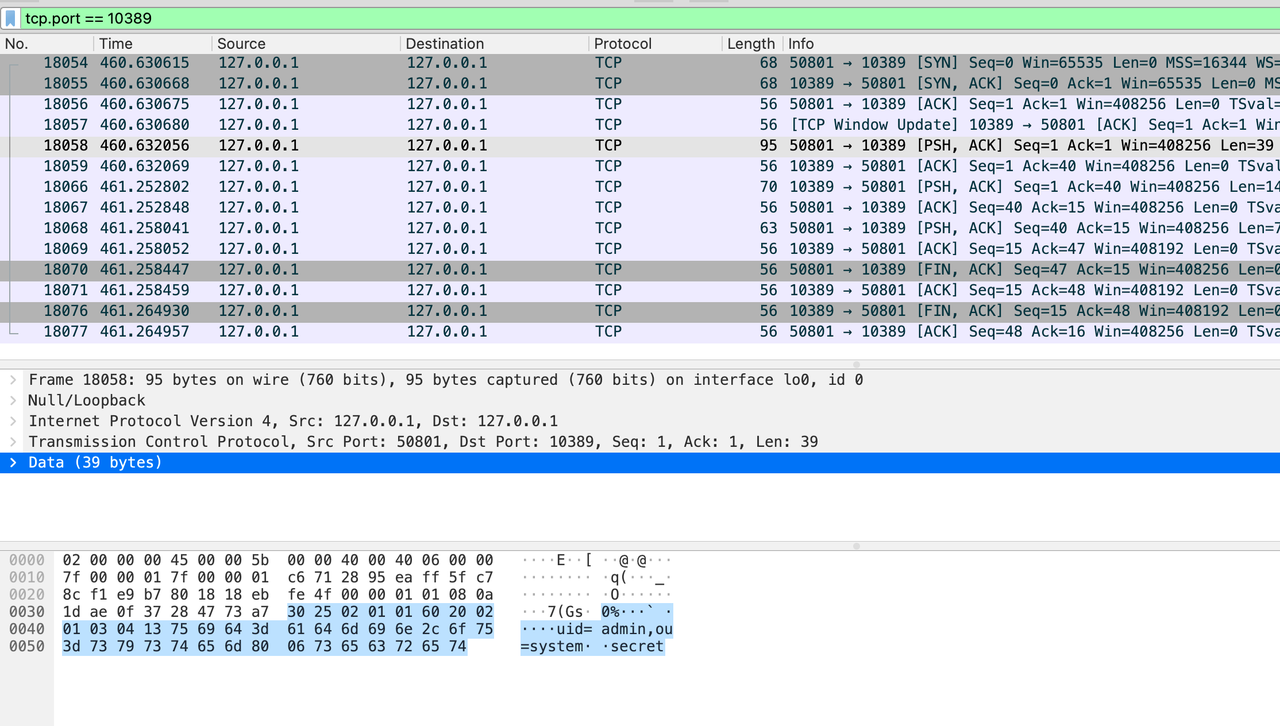This screenshot has height=726, width=1280.
Task: Select packet 18054 SYN row
Action: [640, 63]
